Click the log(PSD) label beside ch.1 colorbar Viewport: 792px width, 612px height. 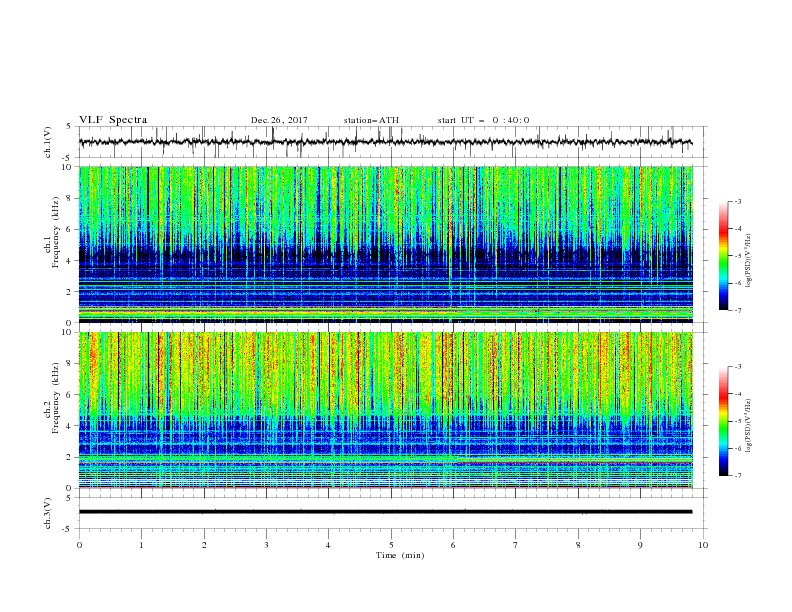click(x=749, y=261)
